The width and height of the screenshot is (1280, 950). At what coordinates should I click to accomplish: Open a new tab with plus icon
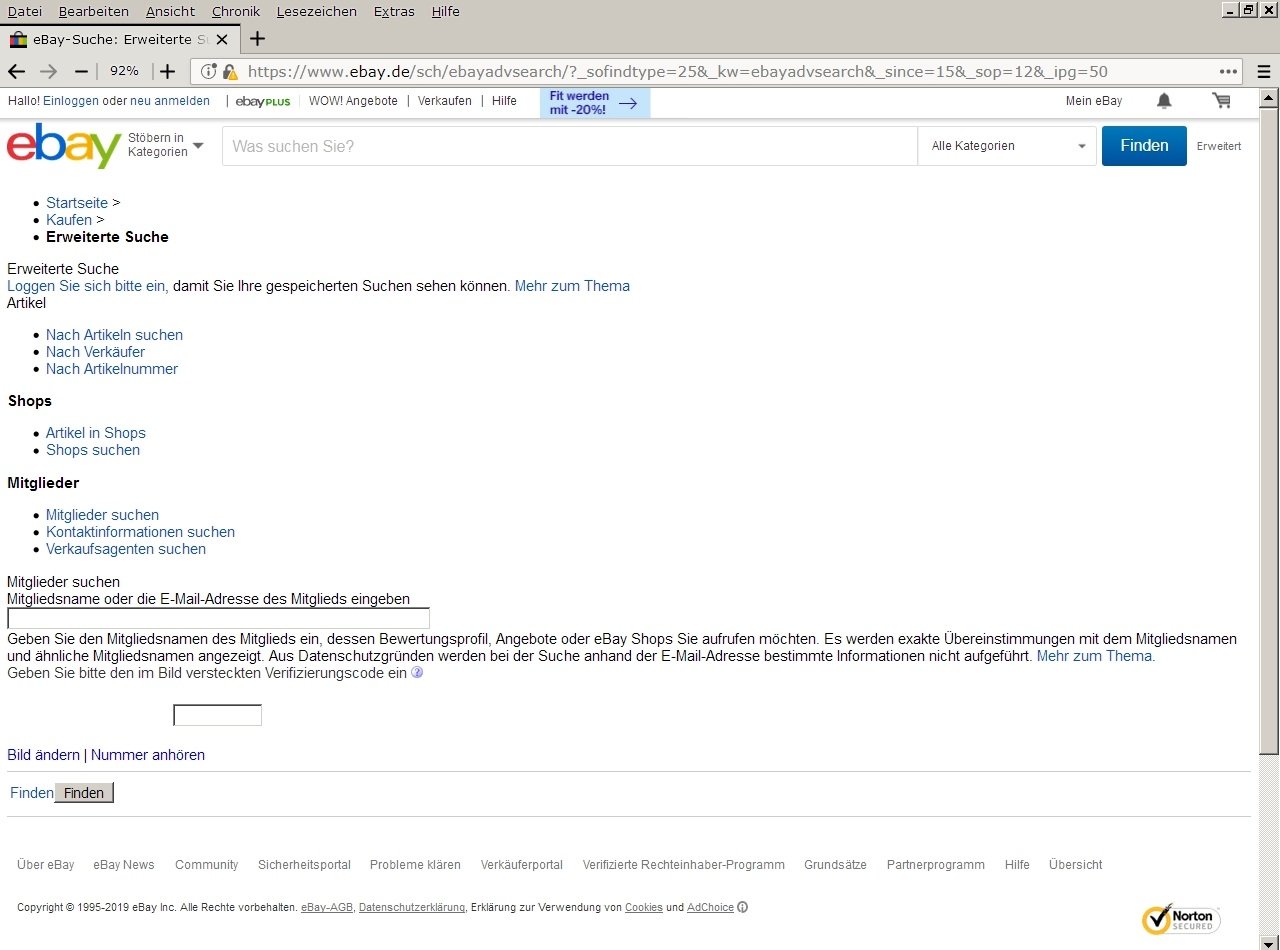click(x=257, y=39)
